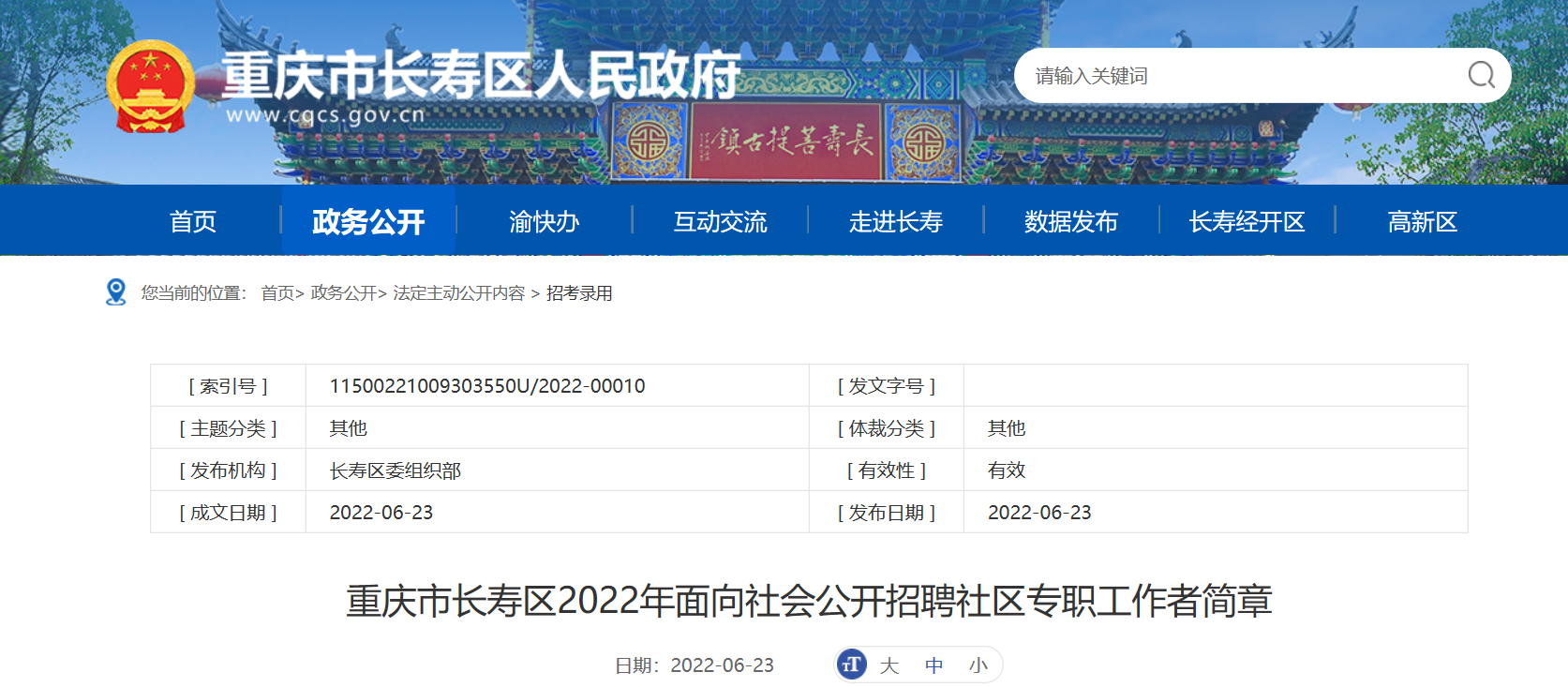Click the www.cqcs.gov.cn URL text
This screenshot has height=687, width=1568.
click(x=325, y=115)
